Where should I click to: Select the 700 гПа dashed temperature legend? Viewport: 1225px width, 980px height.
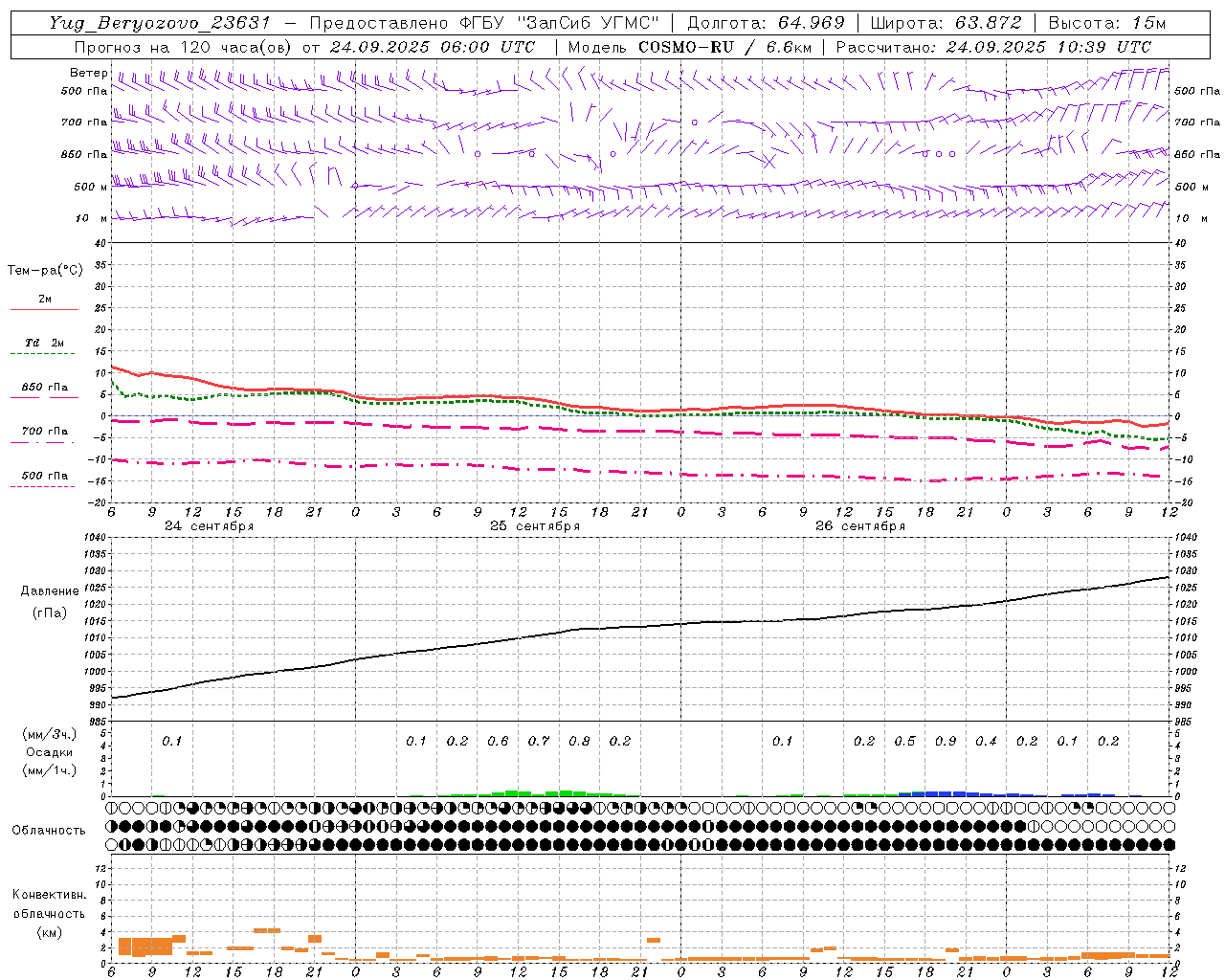pyautogui.click(x=44, y=435)
